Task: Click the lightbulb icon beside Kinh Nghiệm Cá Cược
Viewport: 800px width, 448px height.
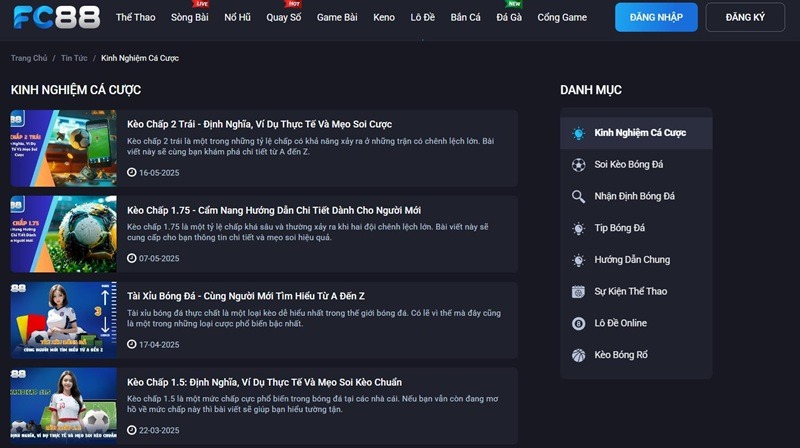Action: tap(578, 133)
